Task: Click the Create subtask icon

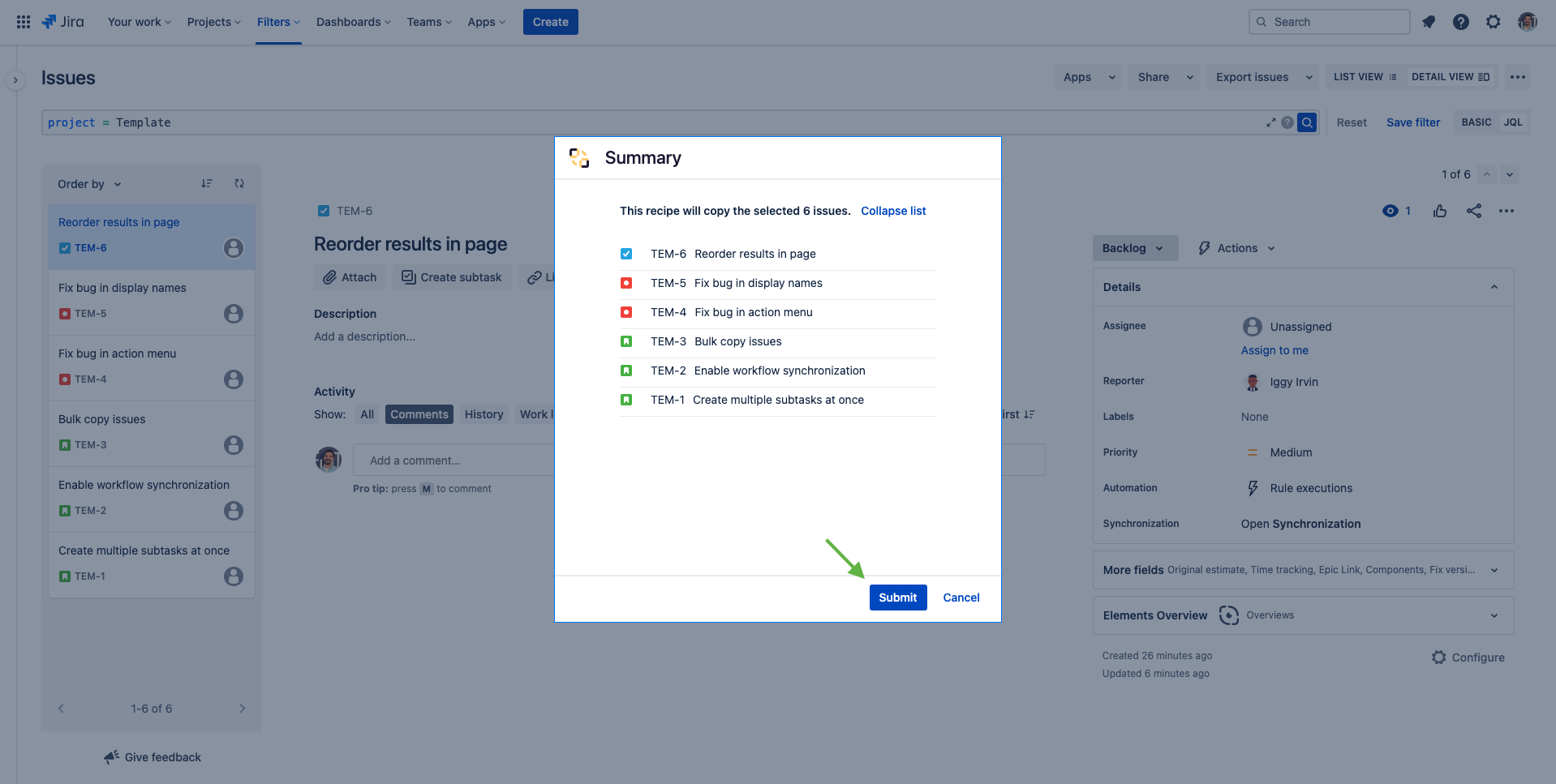Action: 407,276
